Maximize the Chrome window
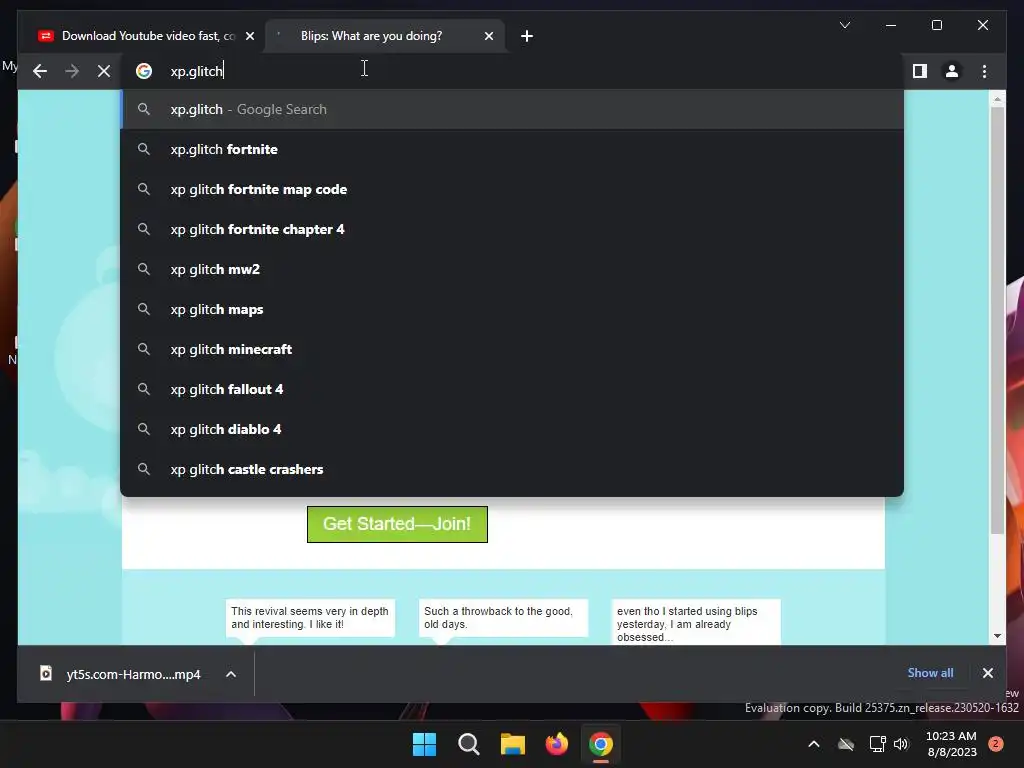This screenshot has height=768, width=1024. (936, 25)
